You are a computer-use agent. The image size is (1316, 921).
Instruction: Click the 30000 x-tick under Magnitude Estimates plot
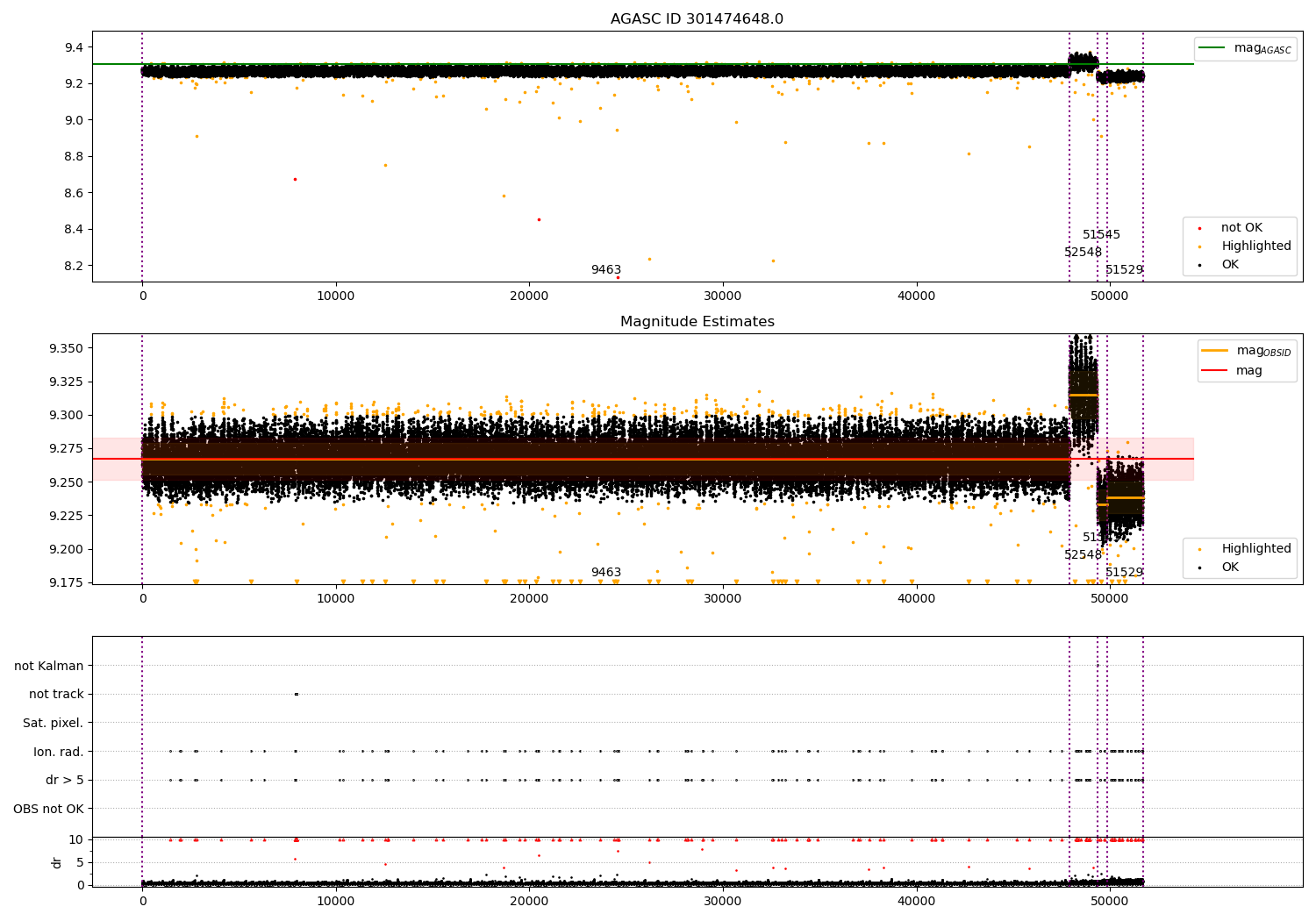coord(723,599)
